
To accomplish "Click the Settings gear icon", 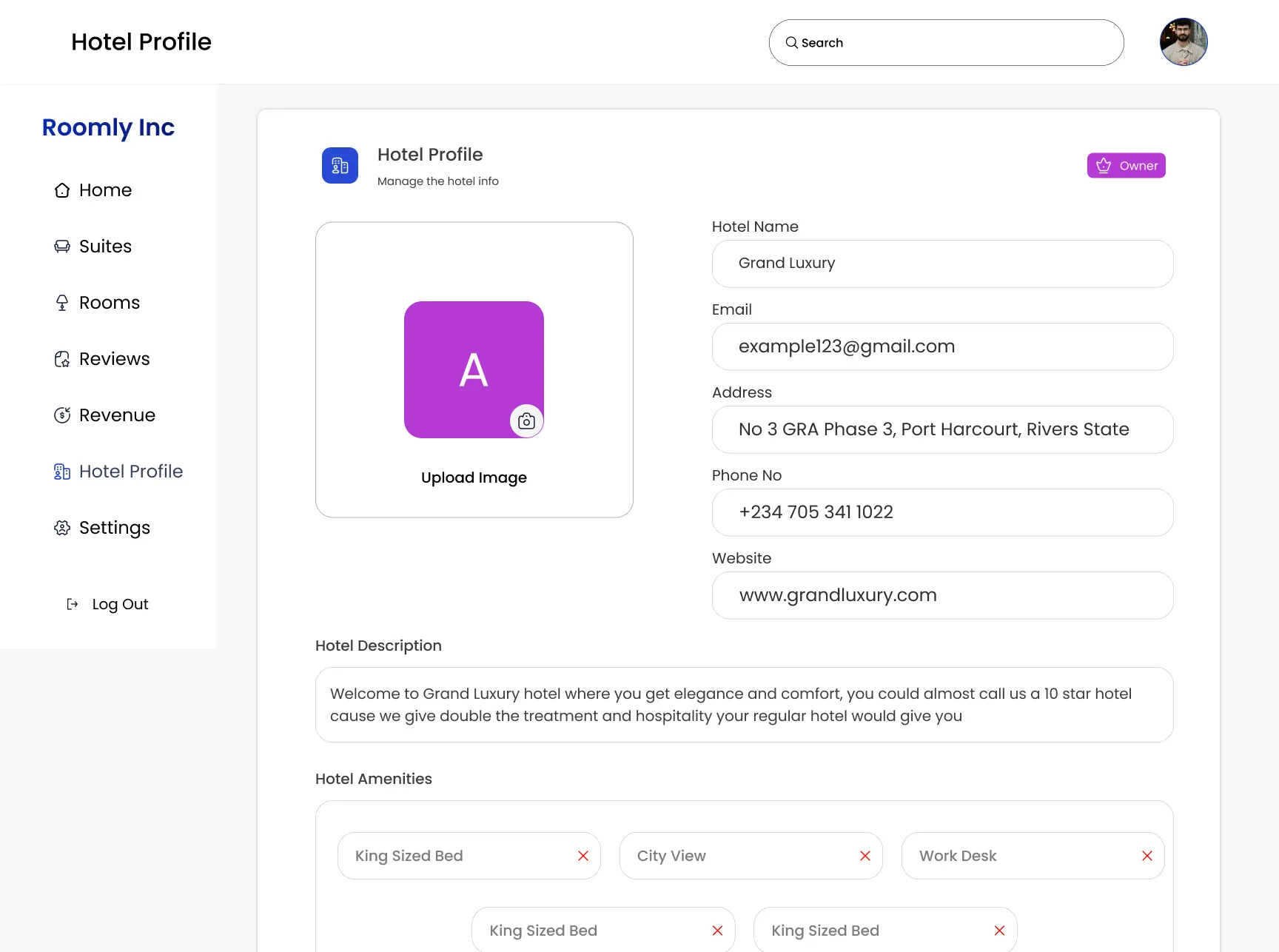I will pos(62,528).
